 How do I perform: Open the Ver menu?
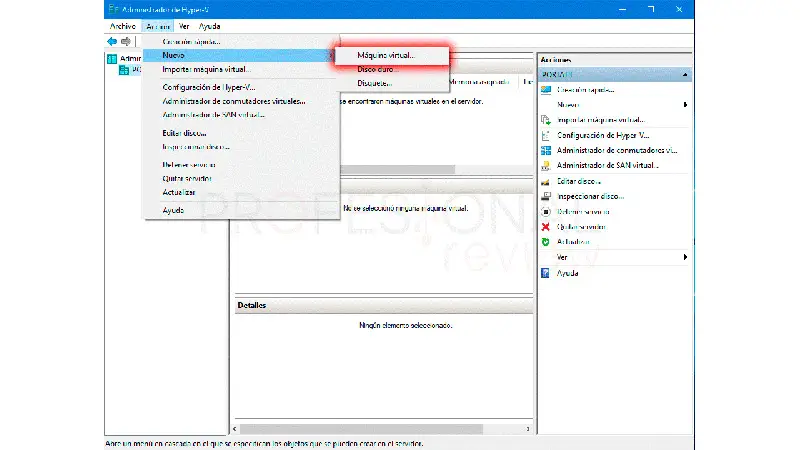pyautogui.click(x=184, y=26)
